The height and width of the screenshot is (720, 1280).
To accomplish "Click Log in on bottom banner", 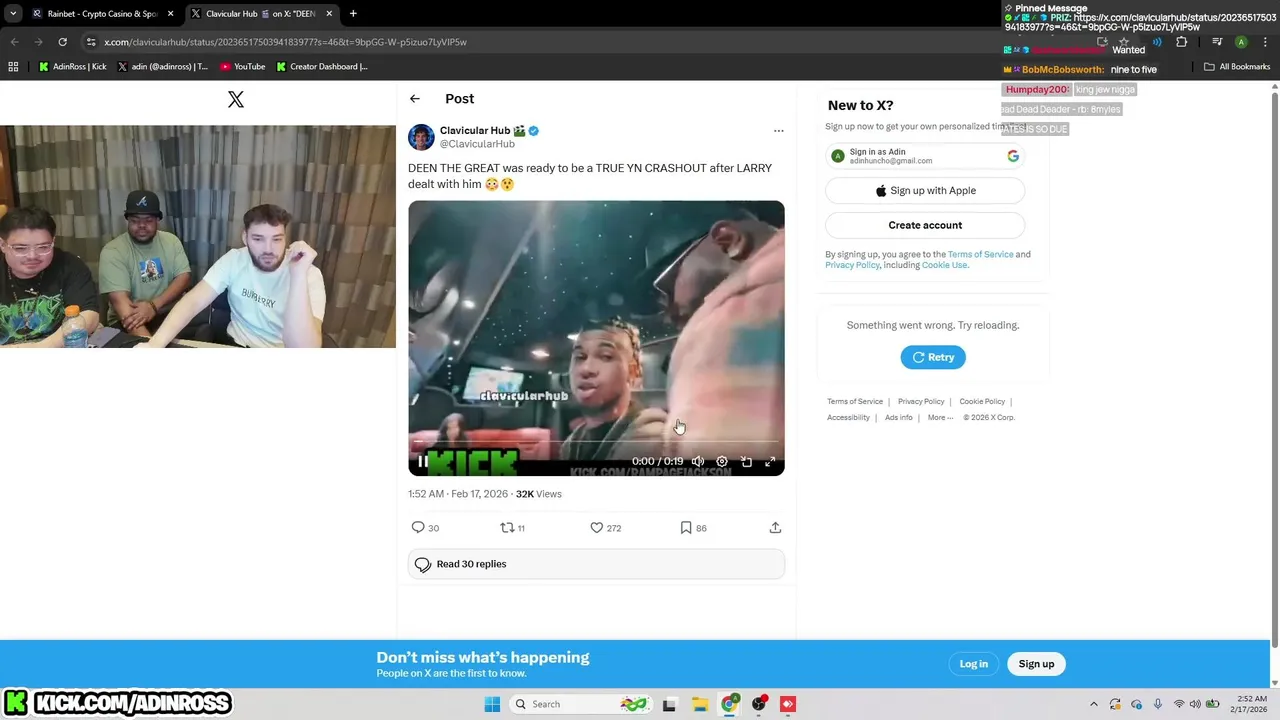I will click(973, 664).
